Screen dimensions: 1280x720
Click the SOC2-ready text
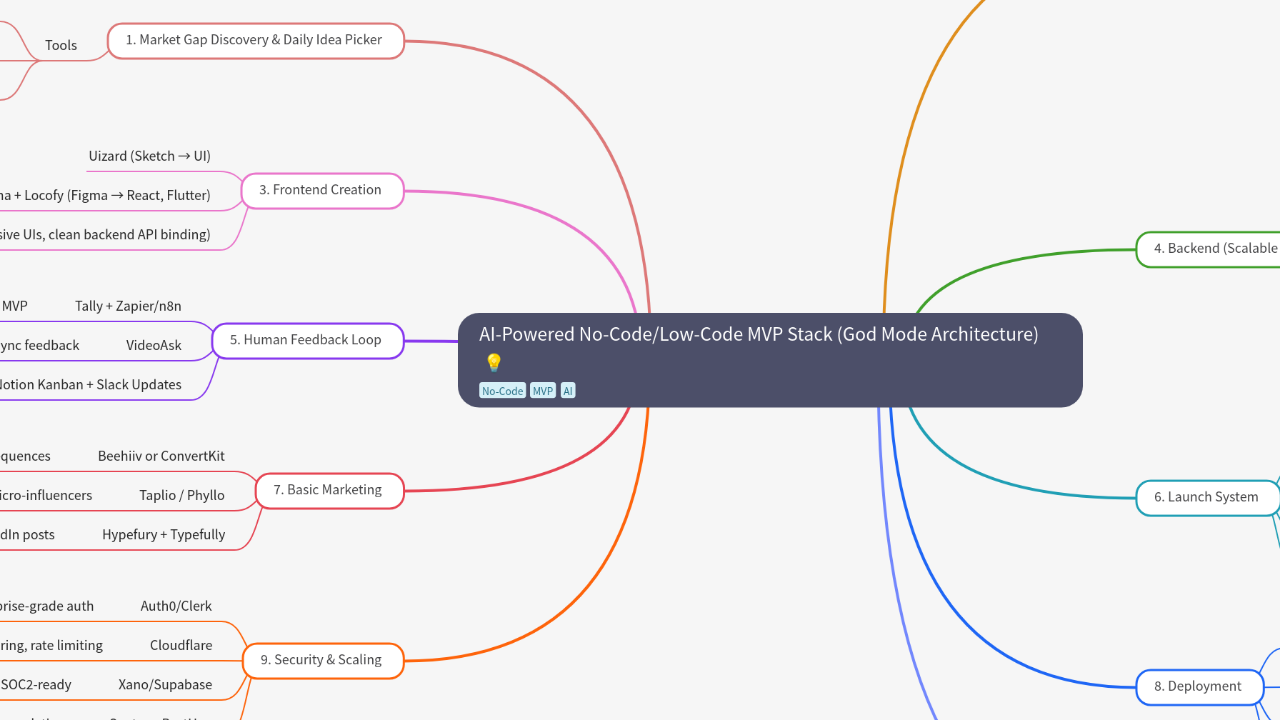(36, 684)
